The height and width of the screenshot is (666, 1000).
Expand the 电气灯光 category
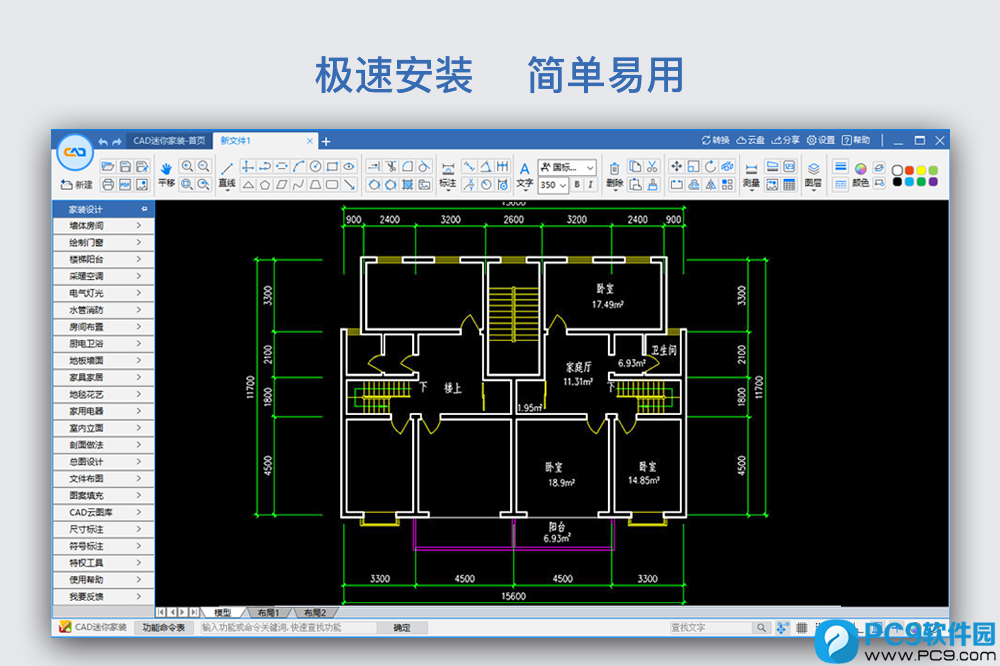pos(103,293)
